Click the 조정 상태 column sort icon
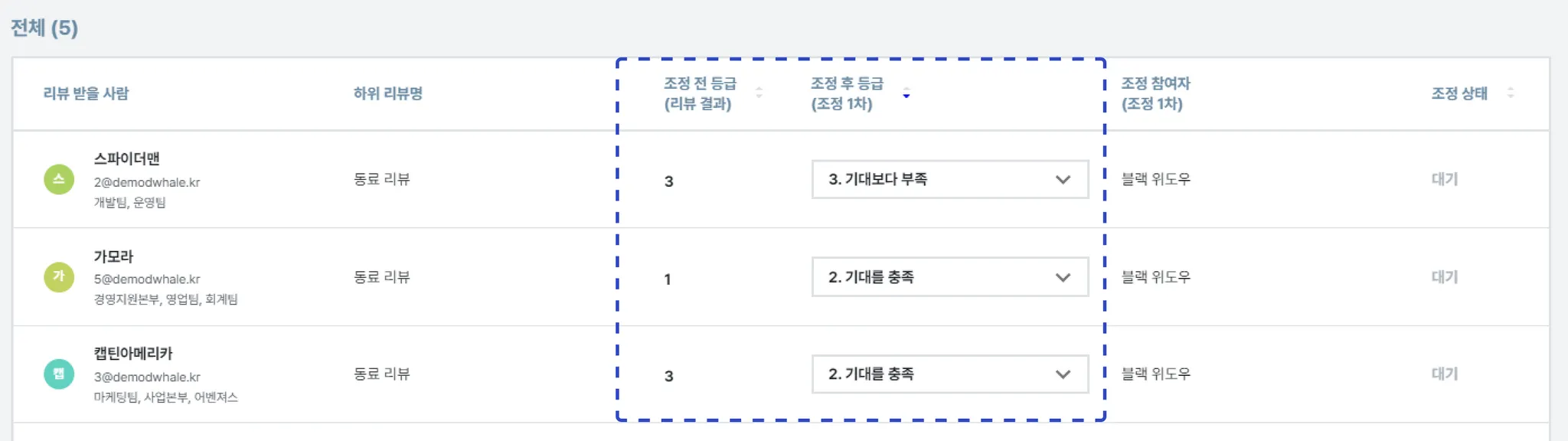The width and height of the screenshot is (1568, 441). click(1510, 93)
